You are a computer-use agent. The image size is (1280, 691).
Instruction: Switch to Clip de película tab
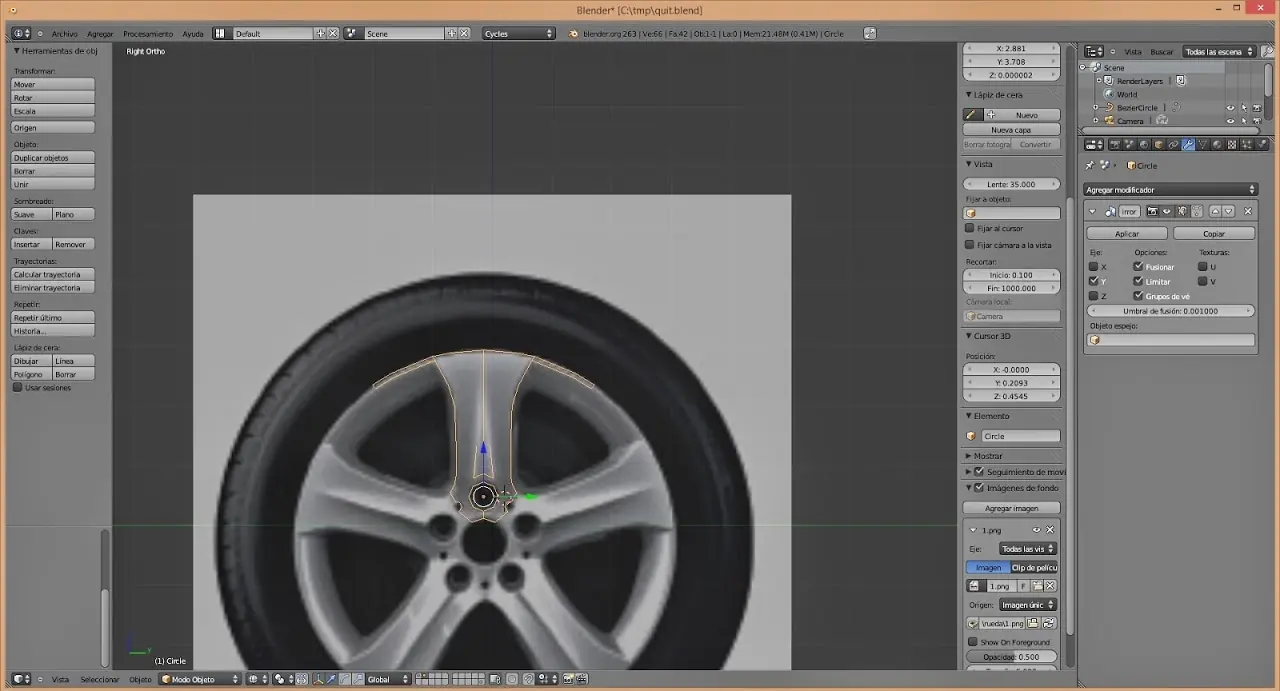click(1034, 568)
